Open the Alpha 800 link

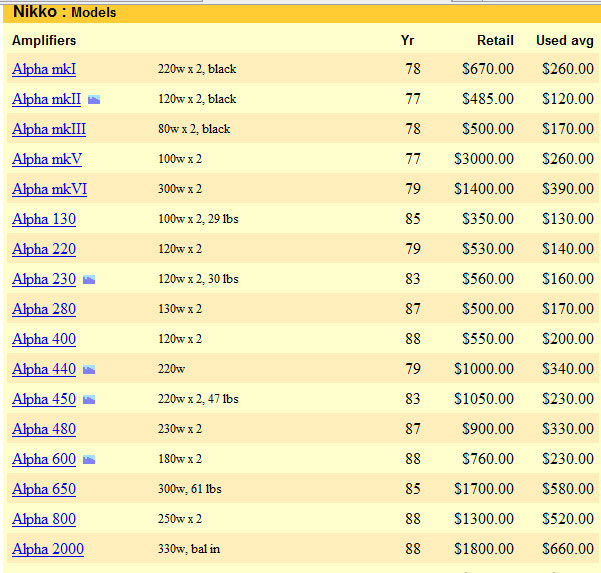click(44, 519)
